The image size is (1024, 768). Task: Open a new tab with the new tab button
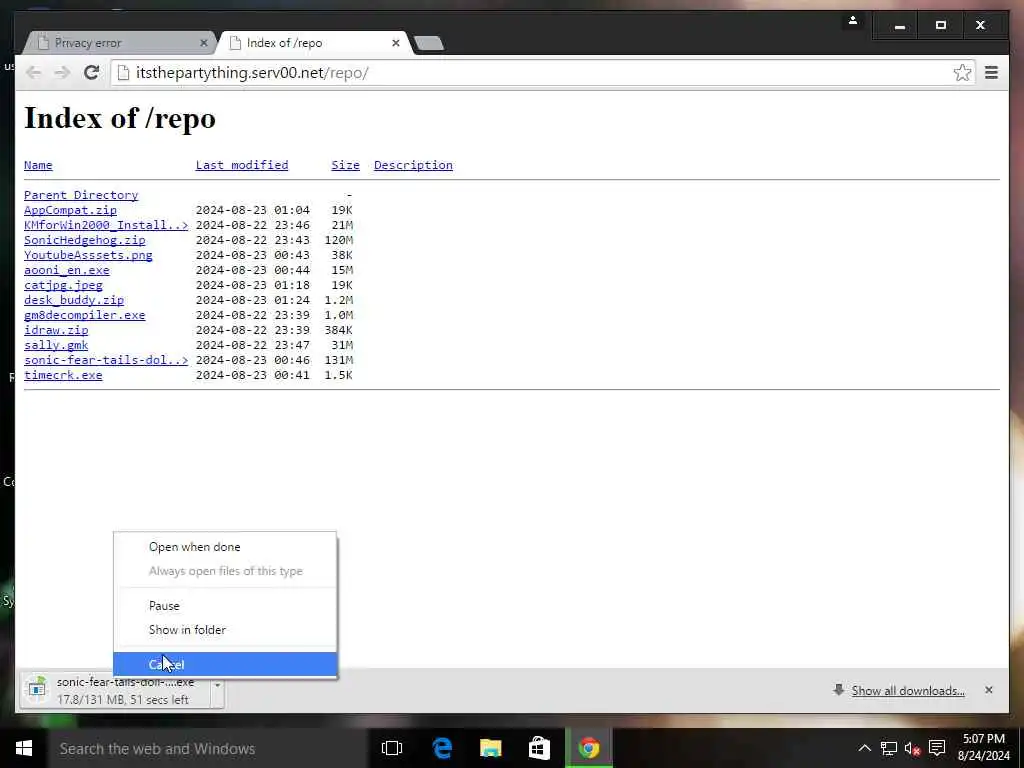[429, 44]
